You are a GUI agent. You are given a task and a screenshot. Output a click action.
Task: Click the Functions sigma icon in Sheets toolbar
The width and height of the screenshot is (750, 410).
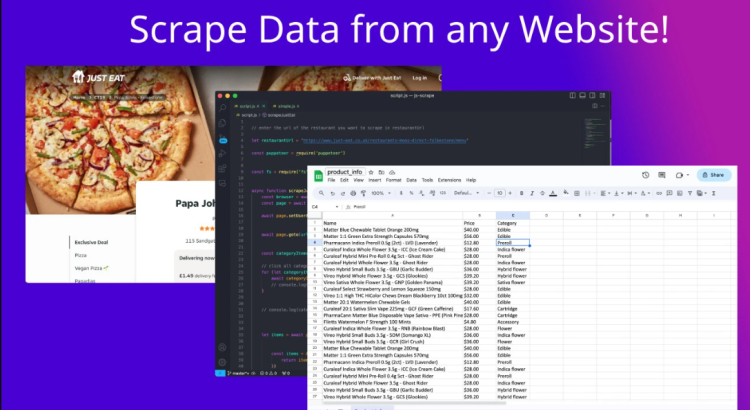click(714, 193)
